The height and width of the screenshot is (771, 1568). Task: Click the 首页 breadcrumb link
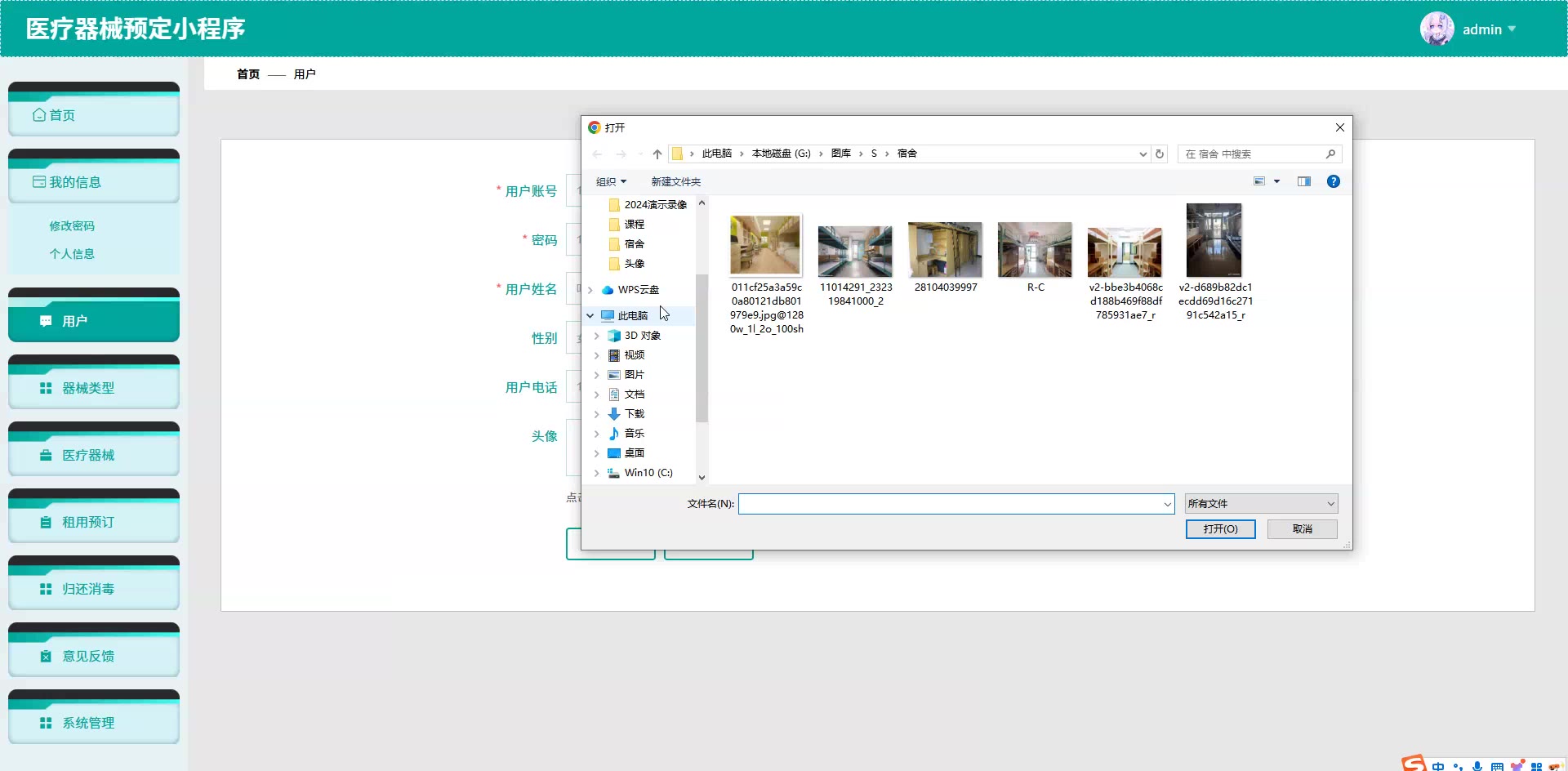coord(248,74)
